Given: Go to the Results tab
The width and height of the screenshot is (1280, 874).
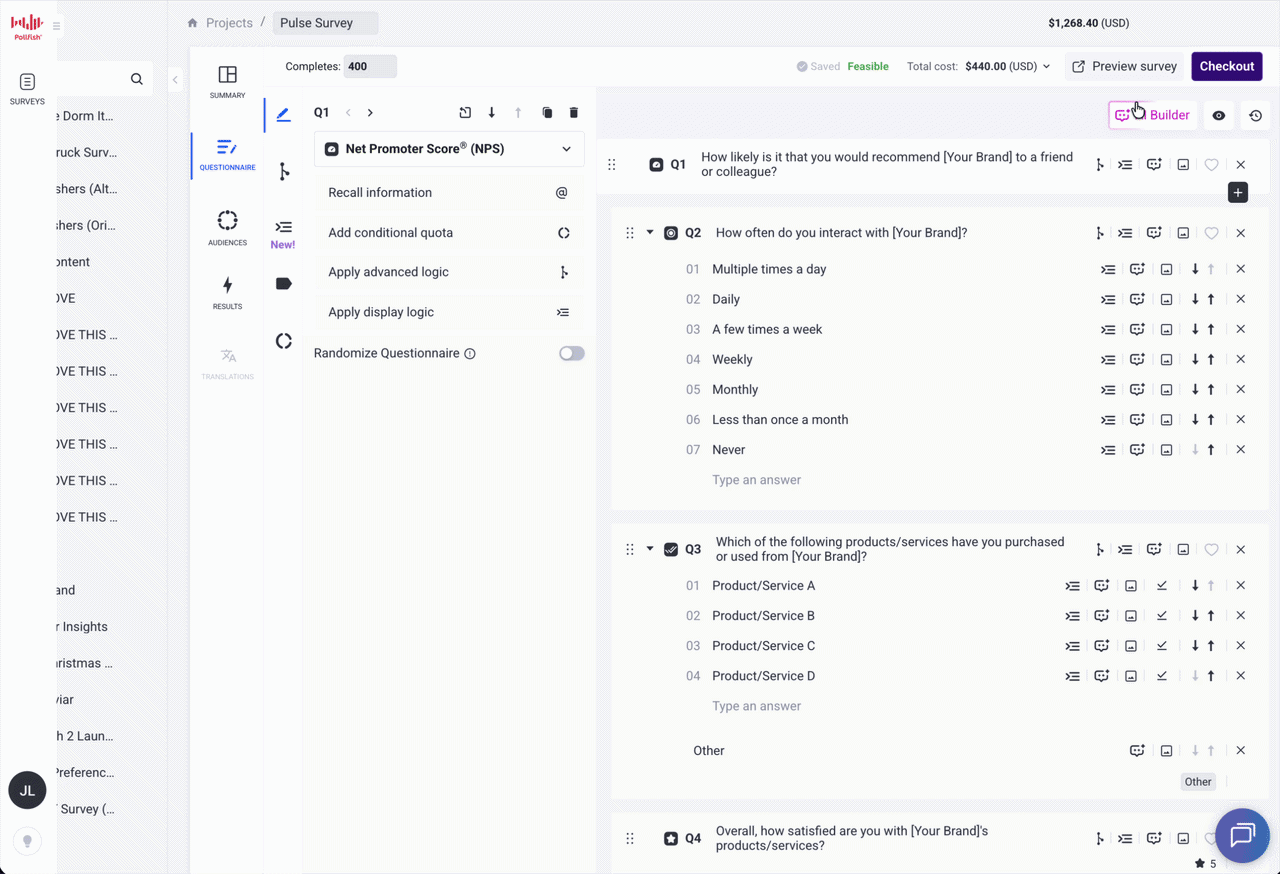Looking at the screenshot, I should coord(227,293).
